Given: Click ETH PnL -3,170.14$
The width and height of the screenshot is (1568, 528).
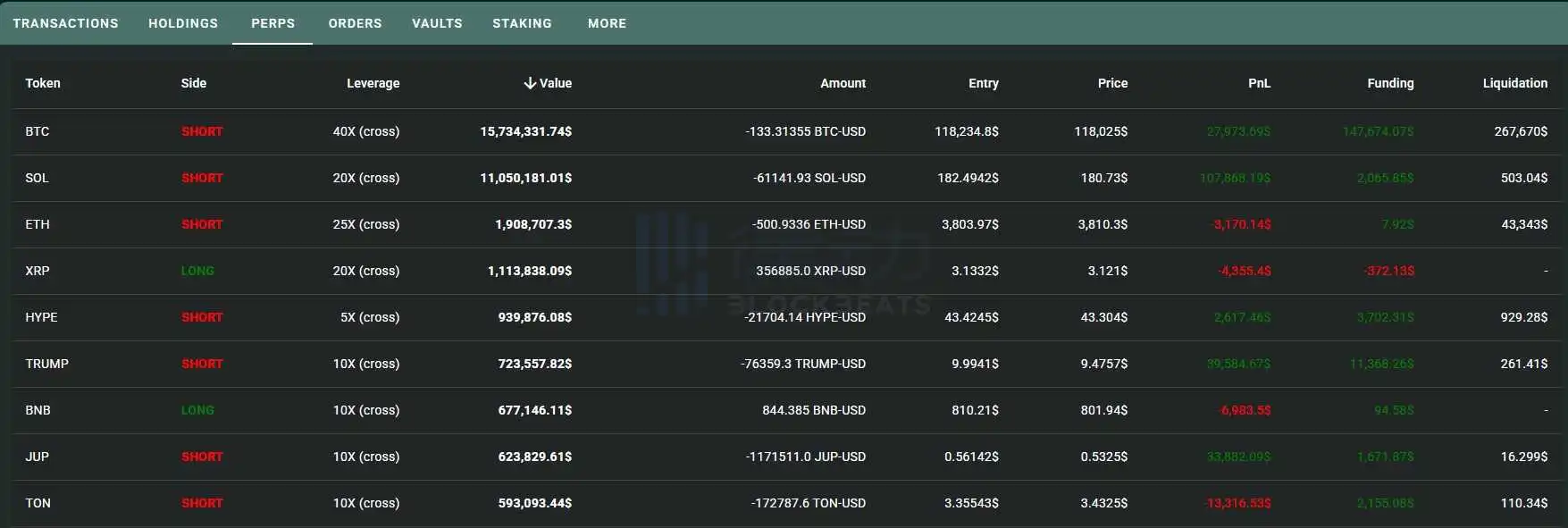Looking at the screenshot, I should coord(1242,224).
